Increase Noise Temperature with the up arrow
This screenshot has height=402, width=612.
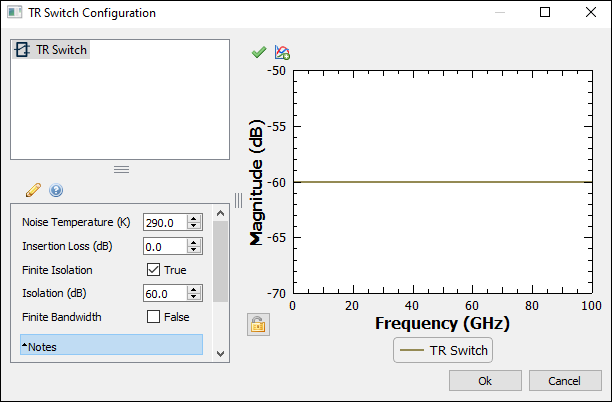pos(194,219)
